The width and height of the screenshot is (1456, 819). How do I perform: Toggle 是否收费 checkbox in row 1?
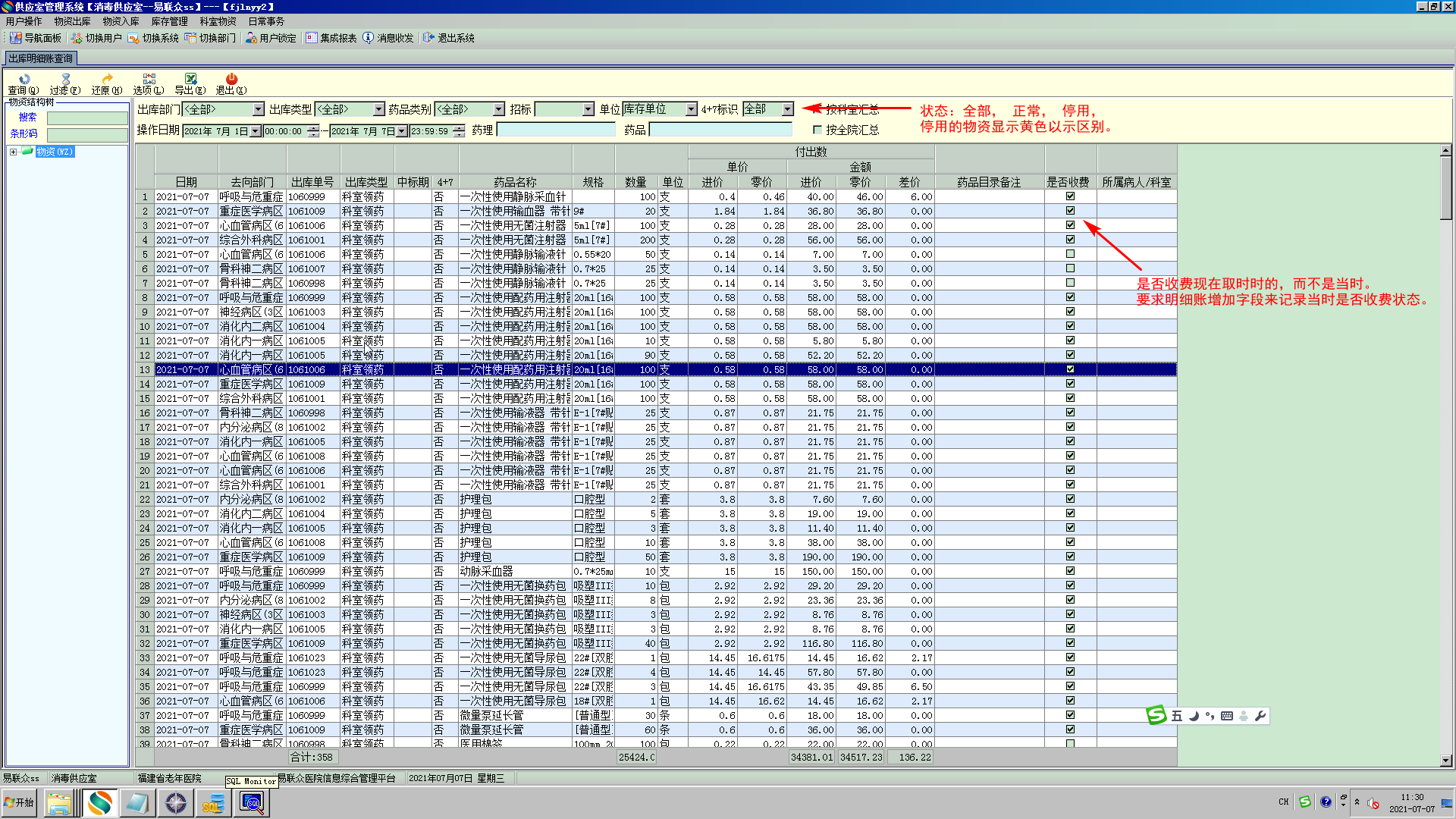pyautogui.click(x=1070, y=196)
